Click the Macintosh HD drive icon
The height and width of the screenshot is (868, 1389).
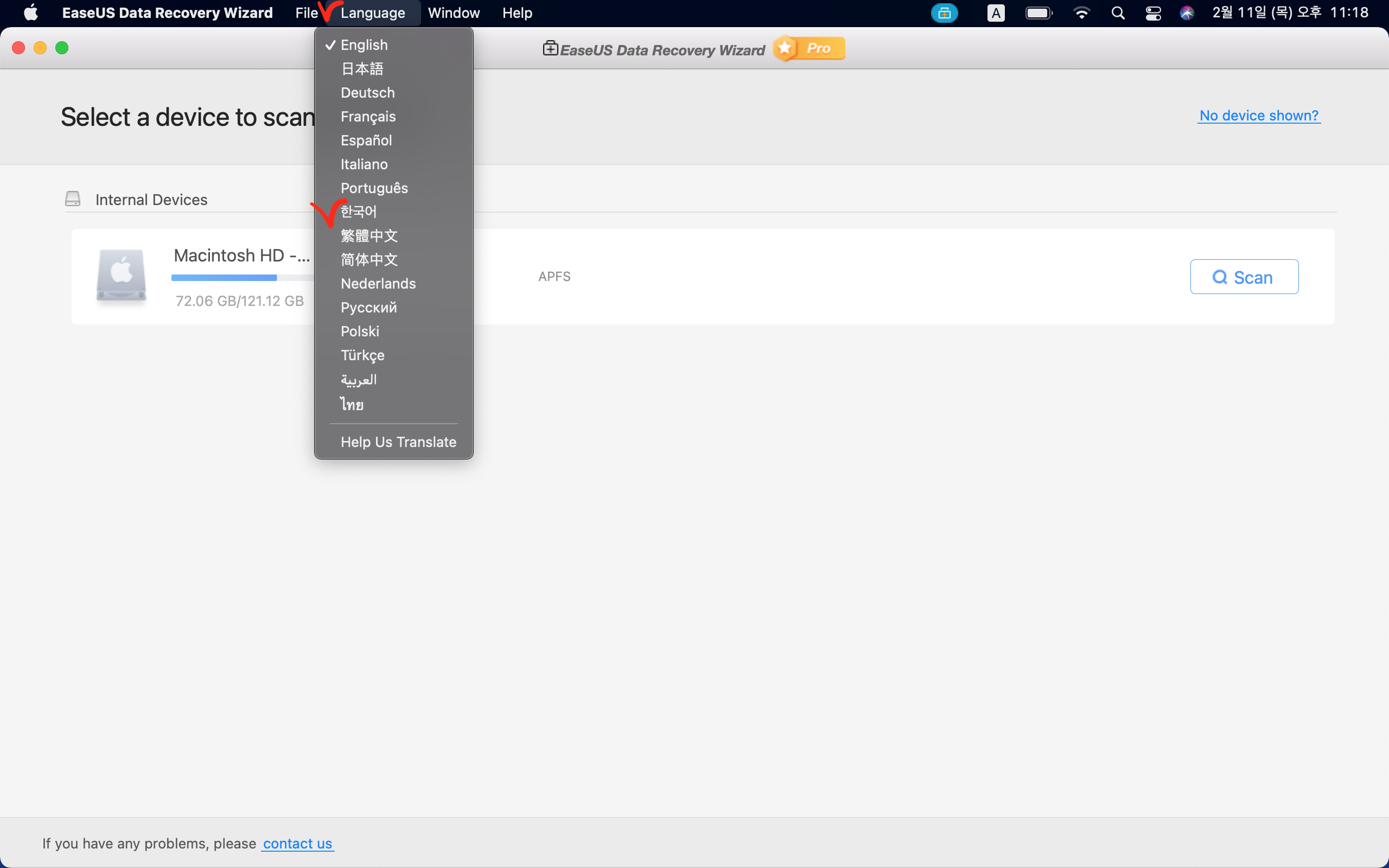pos(121,276)
